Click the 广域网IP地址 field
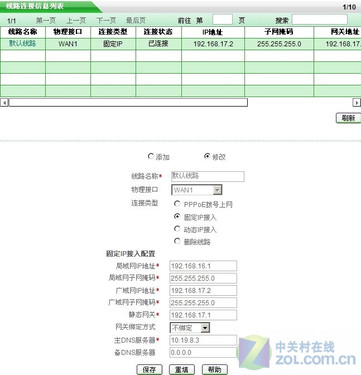This screenshot has height=375, width=361. point(203,290)
